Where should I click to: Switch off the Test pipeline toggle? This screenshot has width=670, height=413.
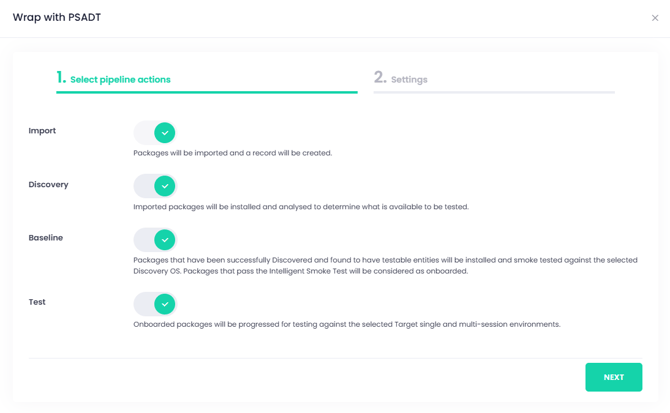[155, 304]
